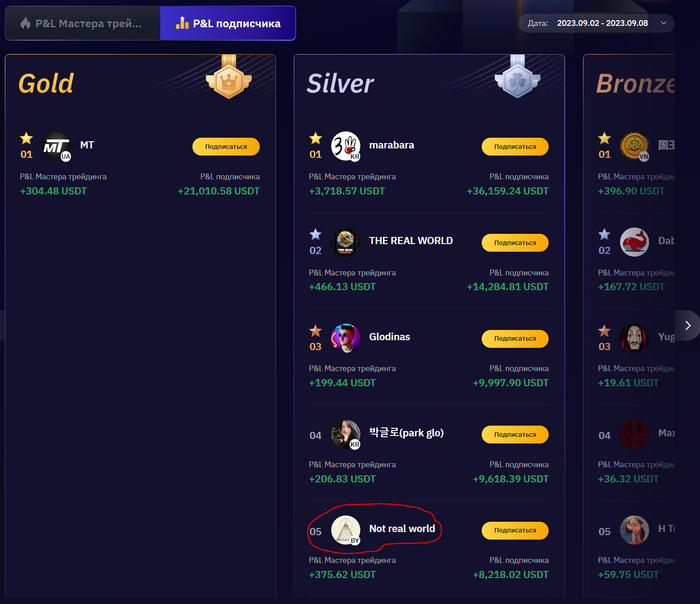
Task: Click Not real world pyramid avatar
Action: [x=346, y=530]
